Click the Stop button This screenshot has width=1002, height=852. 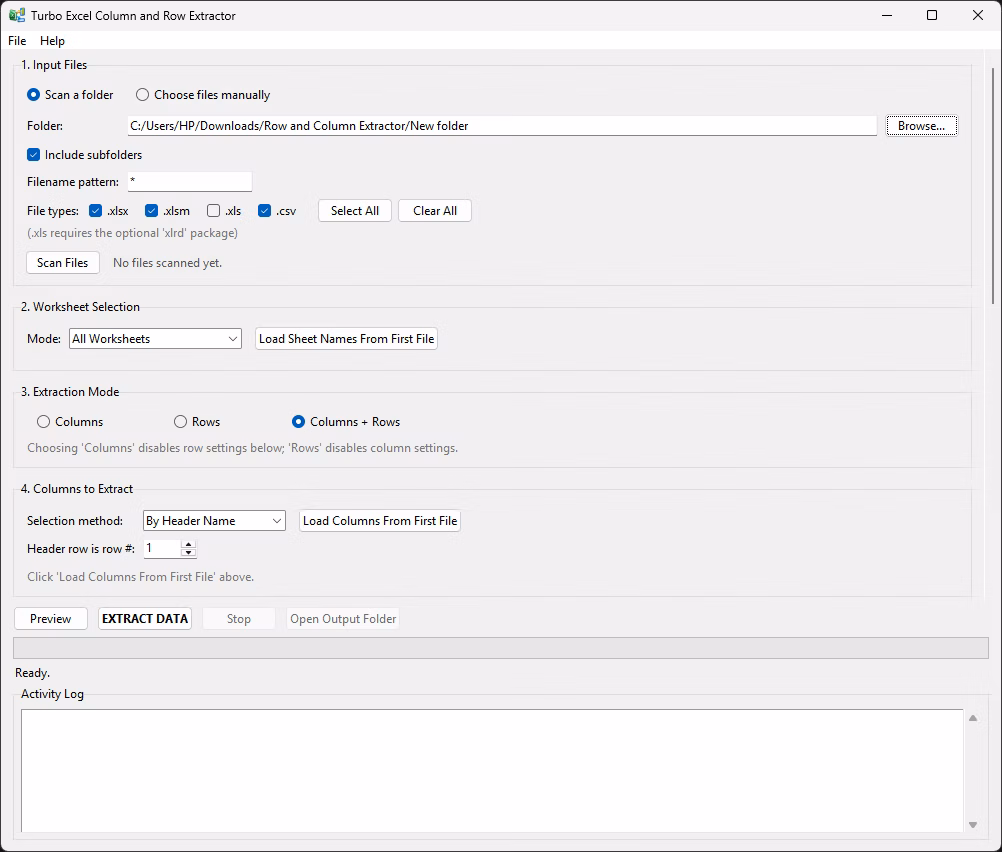click(x=239, y=619)
